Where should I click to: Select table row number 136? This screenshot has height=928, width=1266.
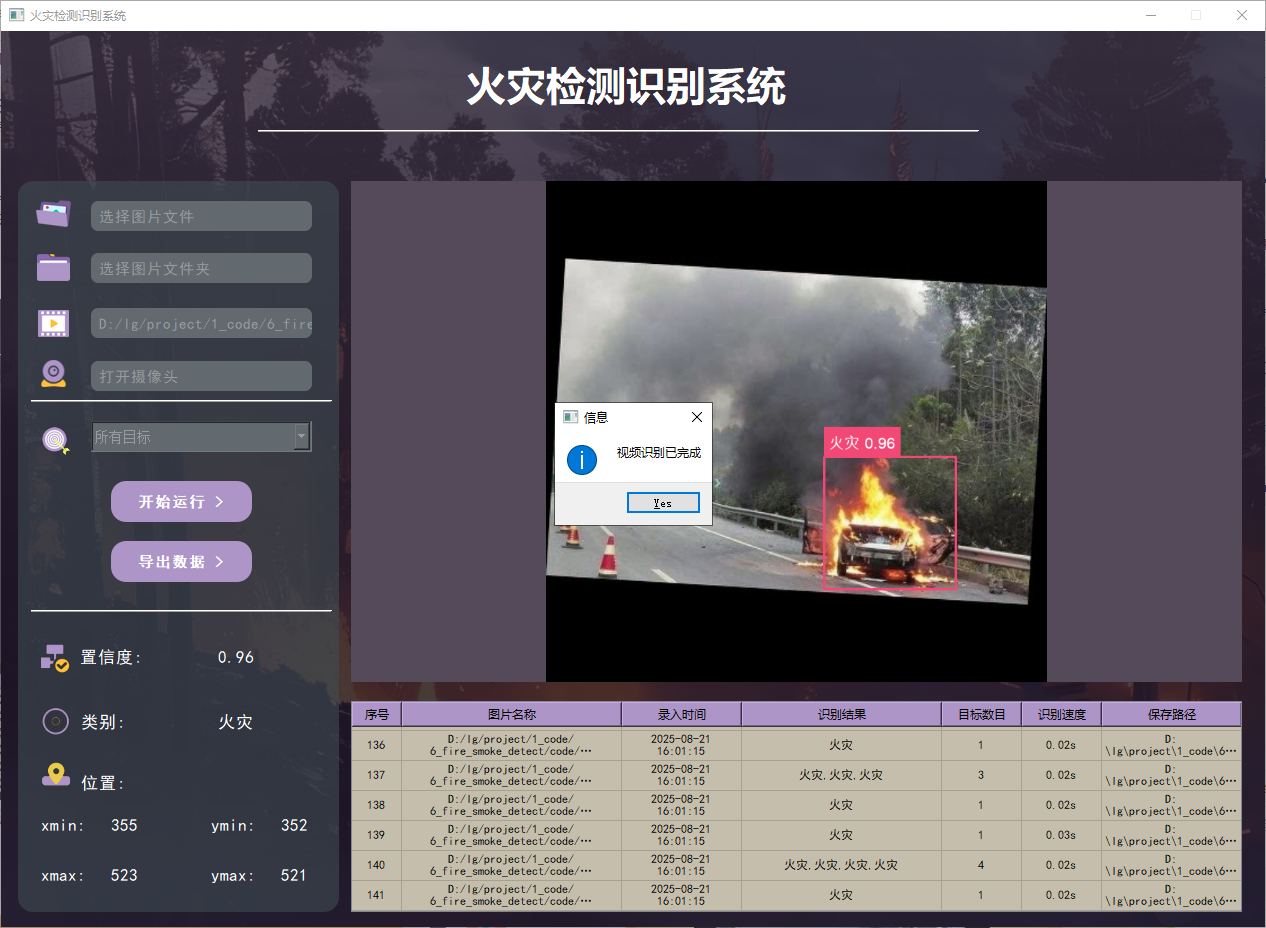pyautogui.click(x=796, y=745)
